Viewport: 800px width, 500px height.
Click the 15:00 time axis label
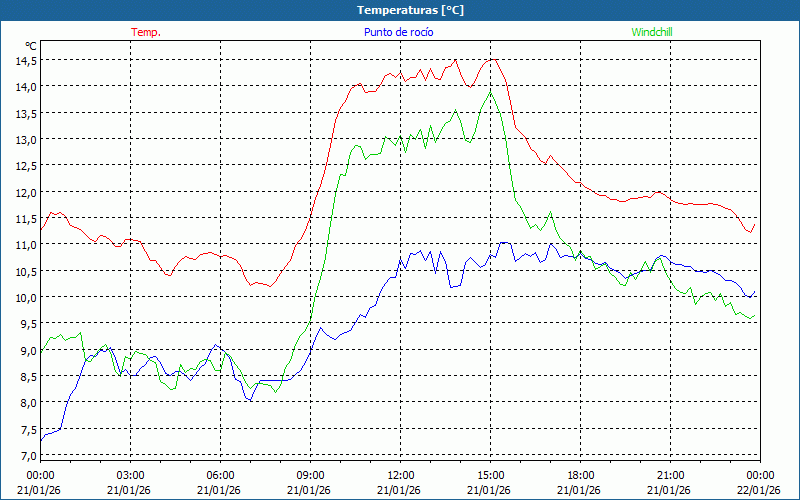click(x=490, y=475)
